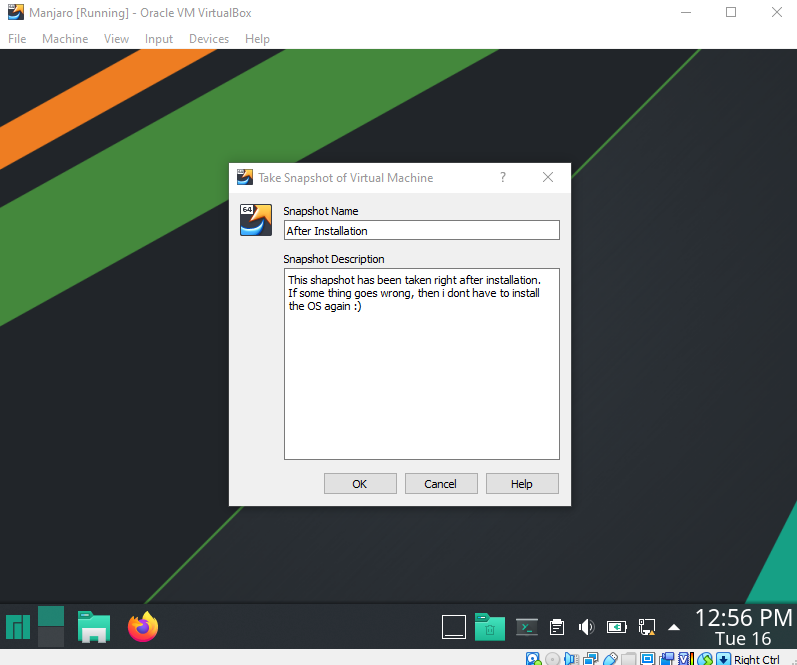This screenshot has width=797, height=665.
Task: Click the hard disk activity status icon
Action: [533, 658]
